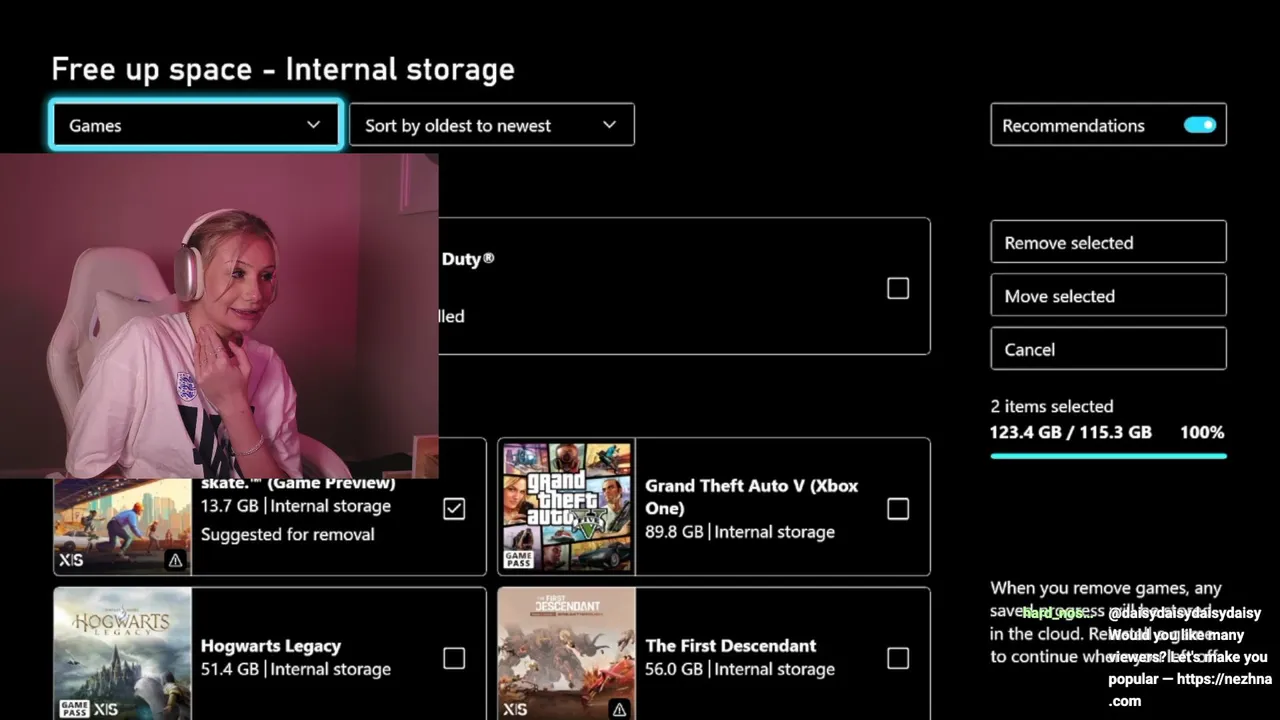Screen dimensions: 1280x720
Task: Select the Hogwarts Legacy cover thumbnail
Action: point(122,654)
